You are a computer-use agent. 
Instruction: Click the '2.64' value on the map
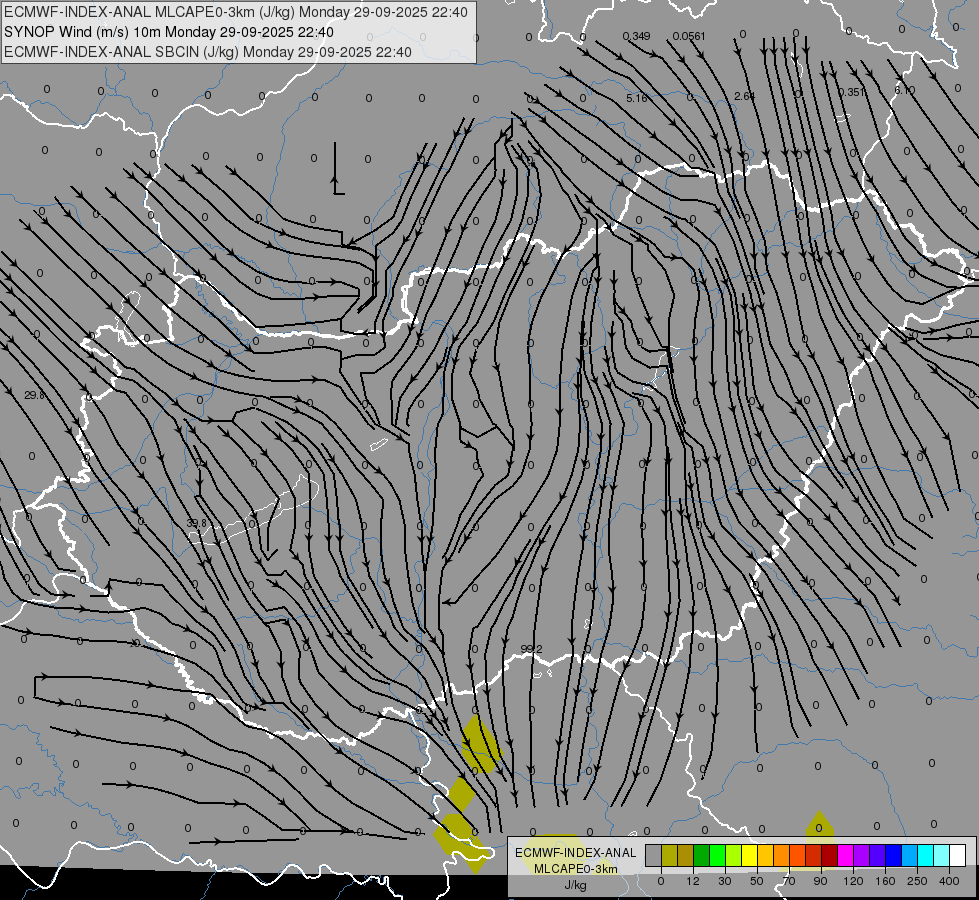(x=744, y=96)
